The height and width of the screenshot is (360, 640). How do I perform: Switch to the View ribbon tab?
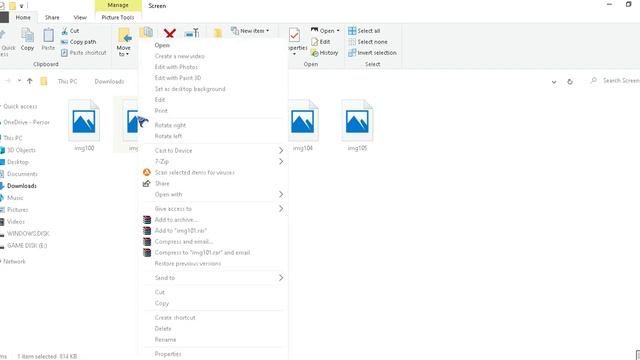[80, 18]
